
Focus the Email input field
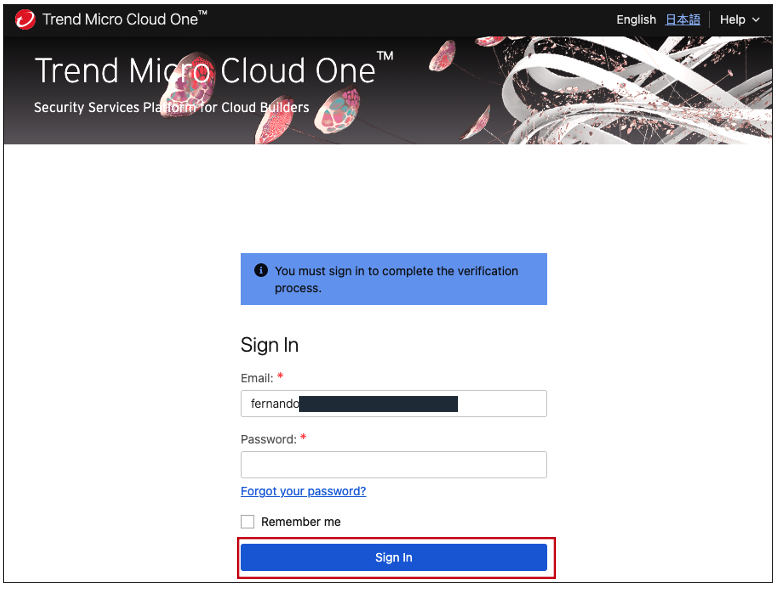pos(394,403)
